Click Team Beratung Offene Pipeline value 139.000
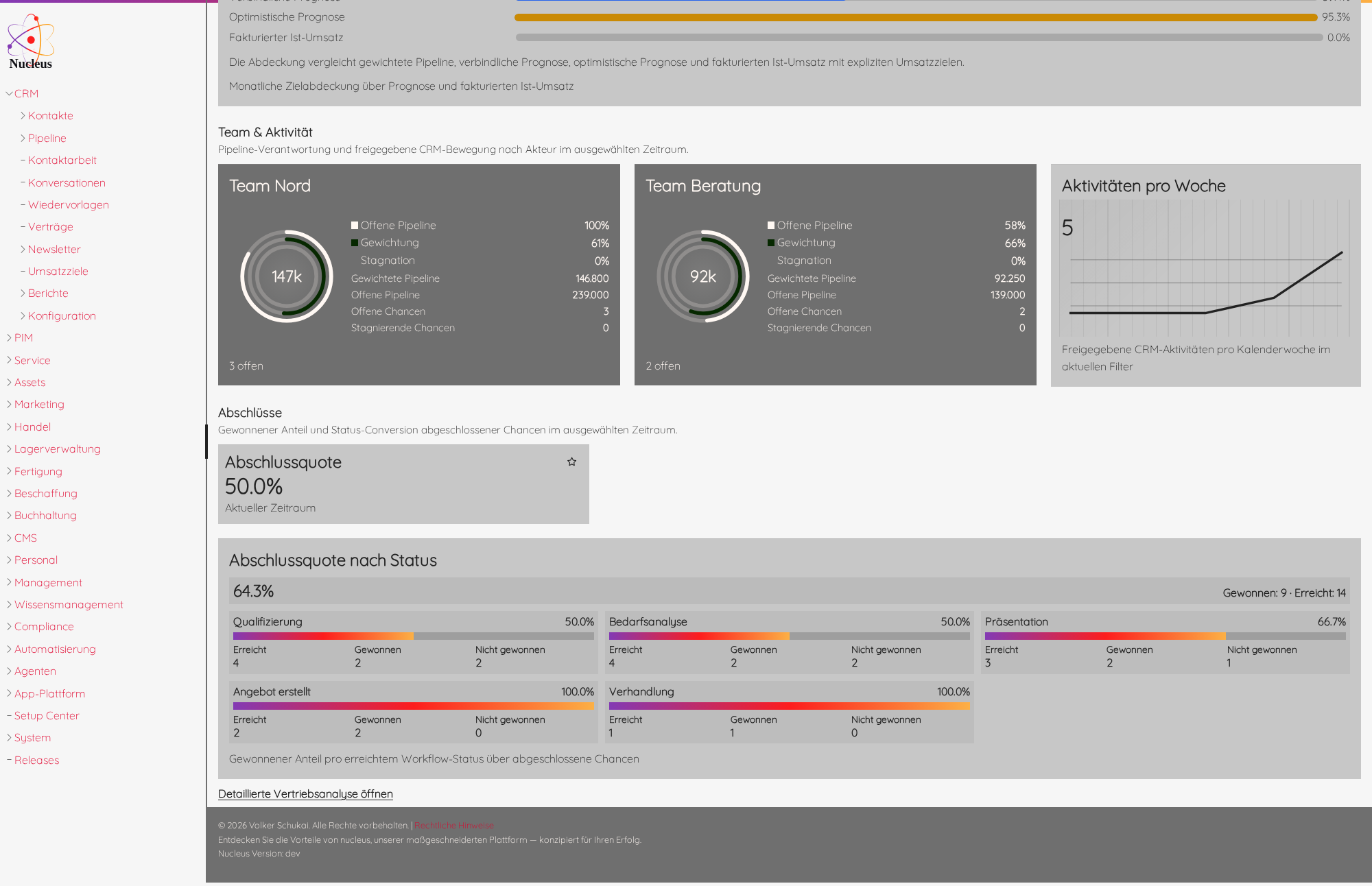 [1008, 295]
